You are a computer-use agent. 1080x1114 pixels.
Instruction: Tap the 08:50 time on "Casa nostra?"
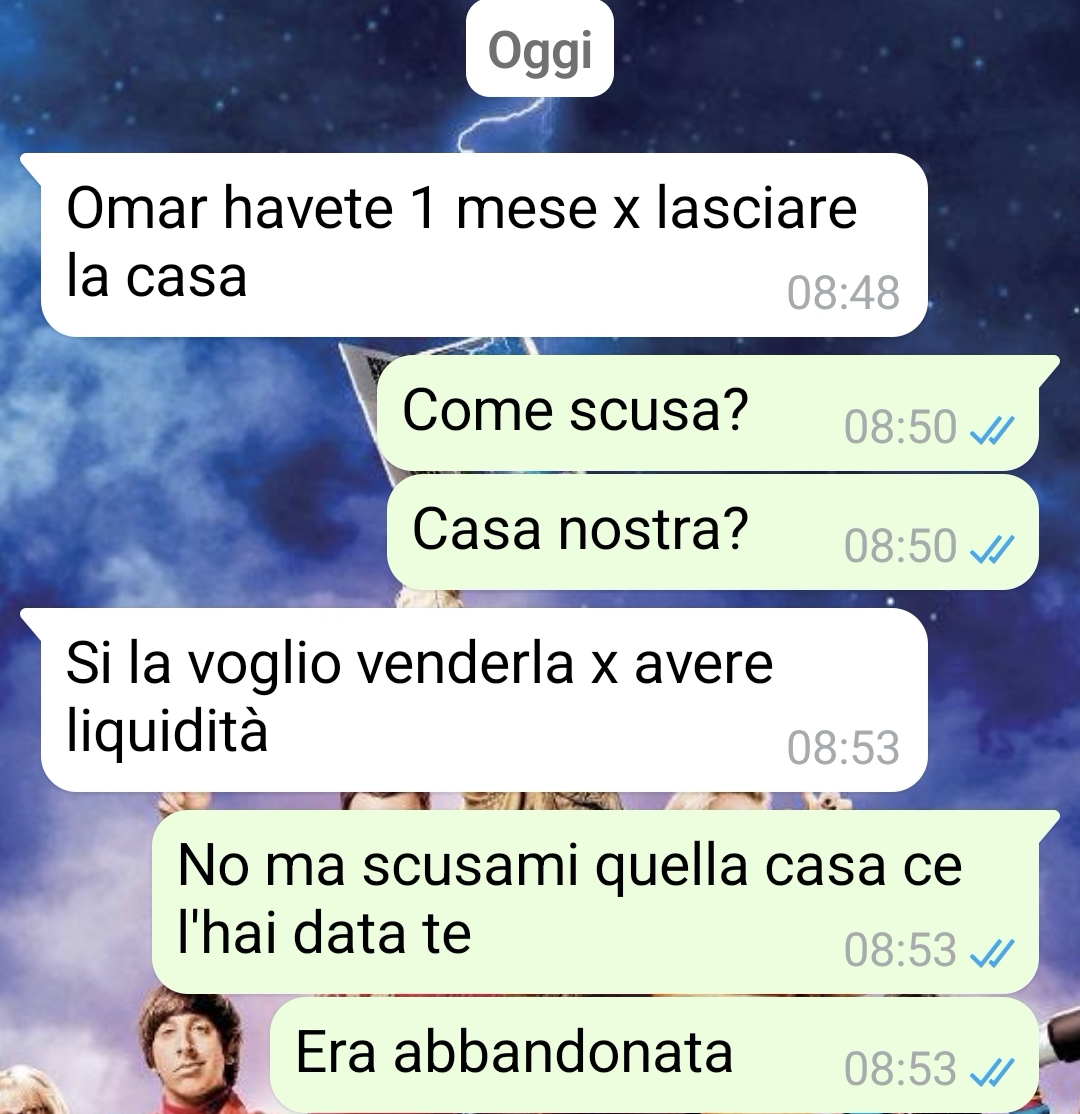pyautogui.click(x=900, y=546)
